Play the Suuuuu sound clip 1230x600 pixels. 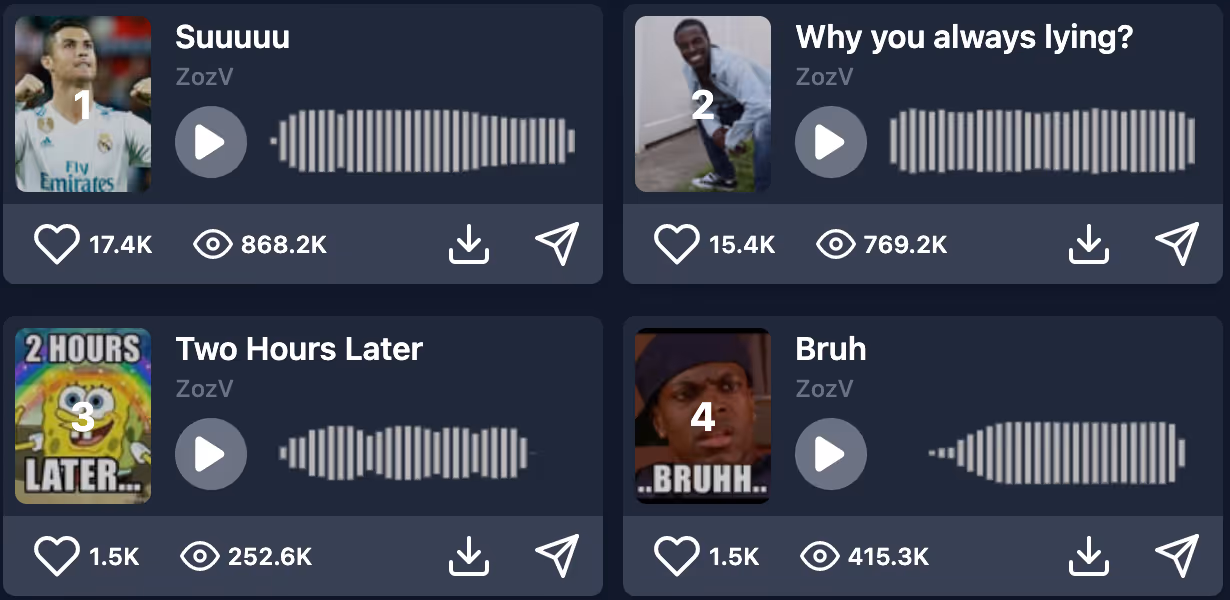click(x=210, y=142)
